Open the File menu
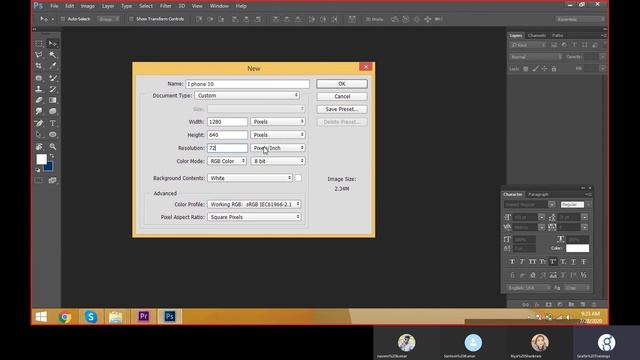Image resolution: width=640 pixels, height=360 pixels. click(54, 6)
